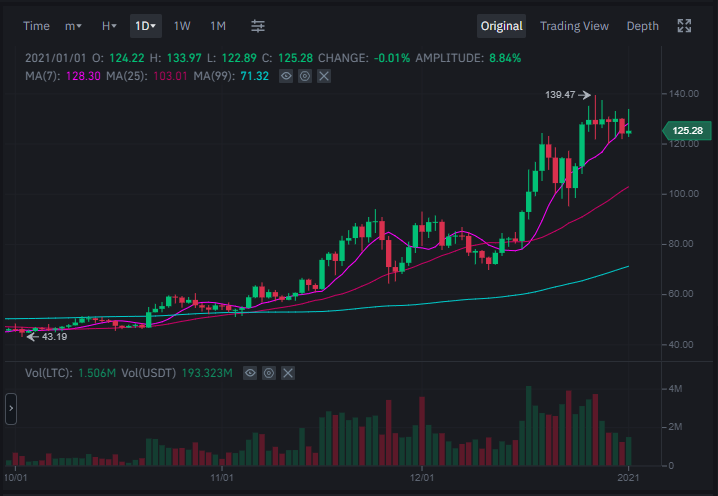The height and width of the screenshot is (496, 718).
Task: Open the 1D interval dropdown
Action: [x=146, y=26]
